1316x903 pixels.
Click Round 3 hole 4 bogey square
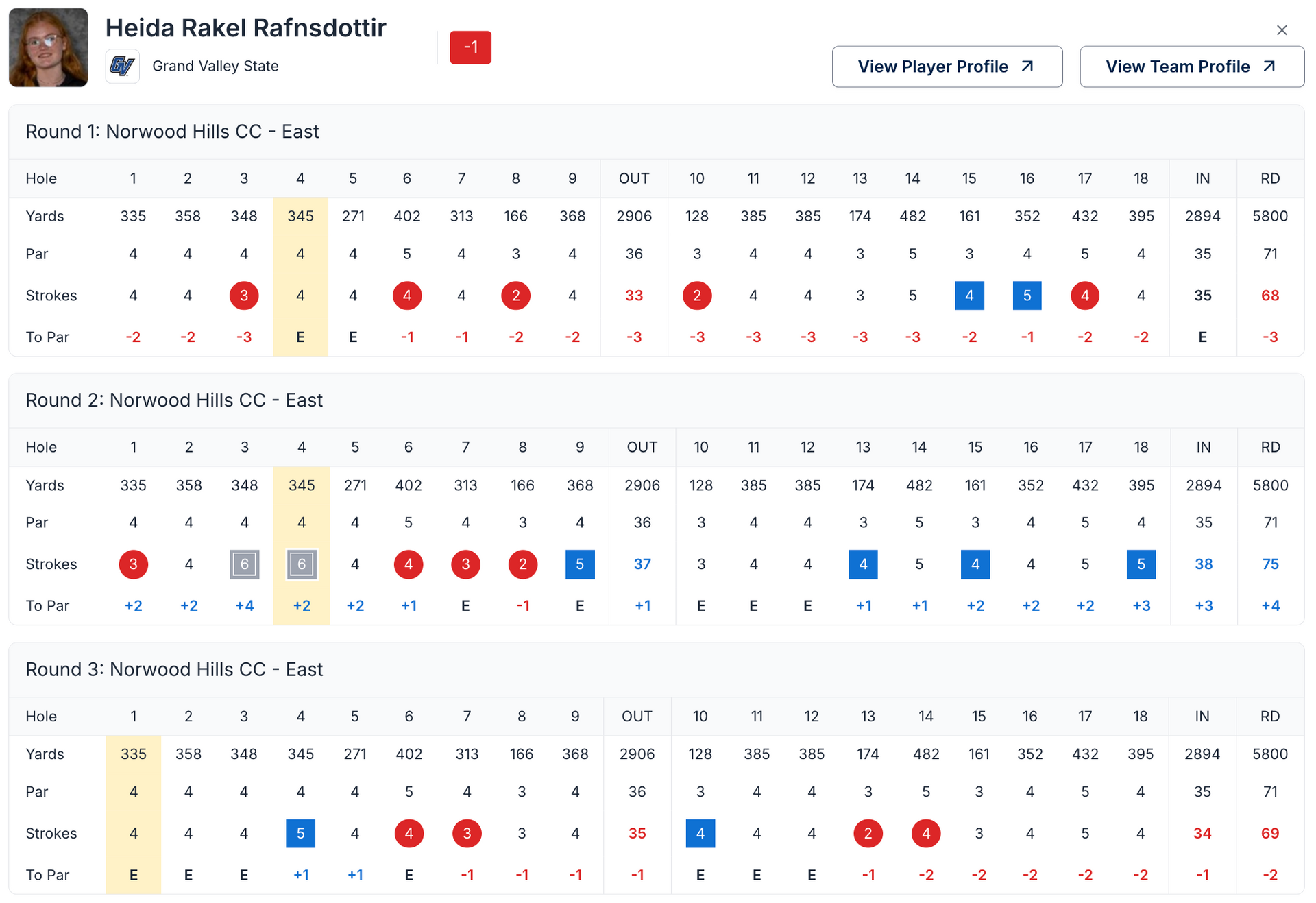coord(300,833)
